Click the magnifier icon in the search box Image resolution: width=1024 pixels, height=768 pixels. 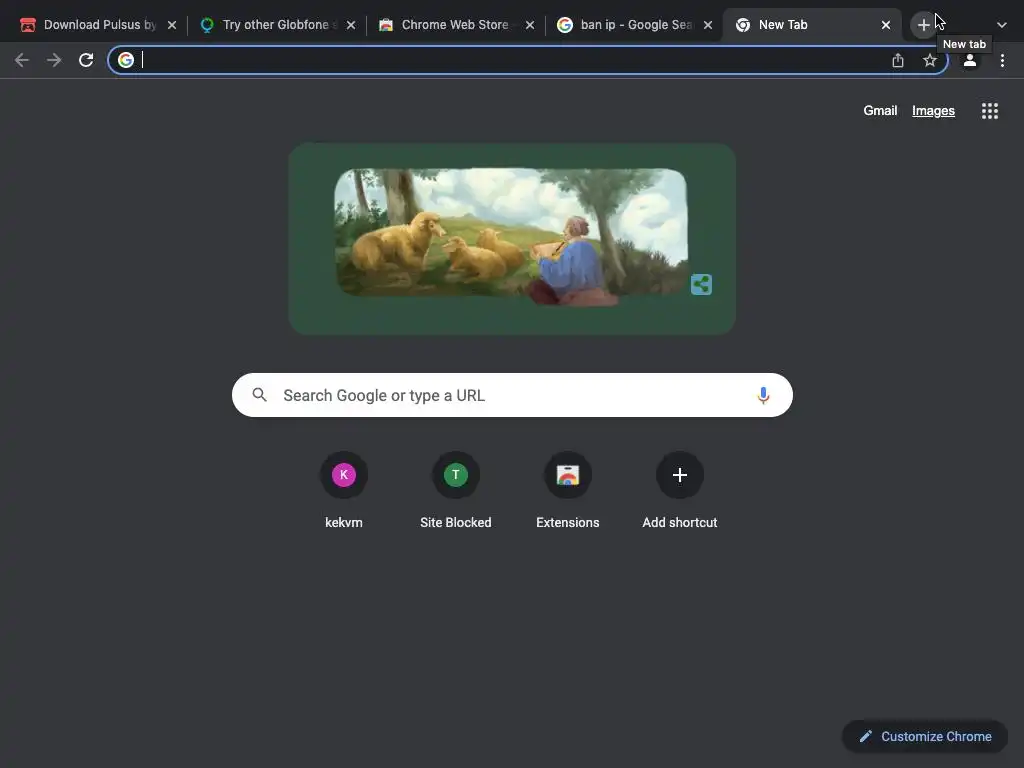(x=260, y=395)
